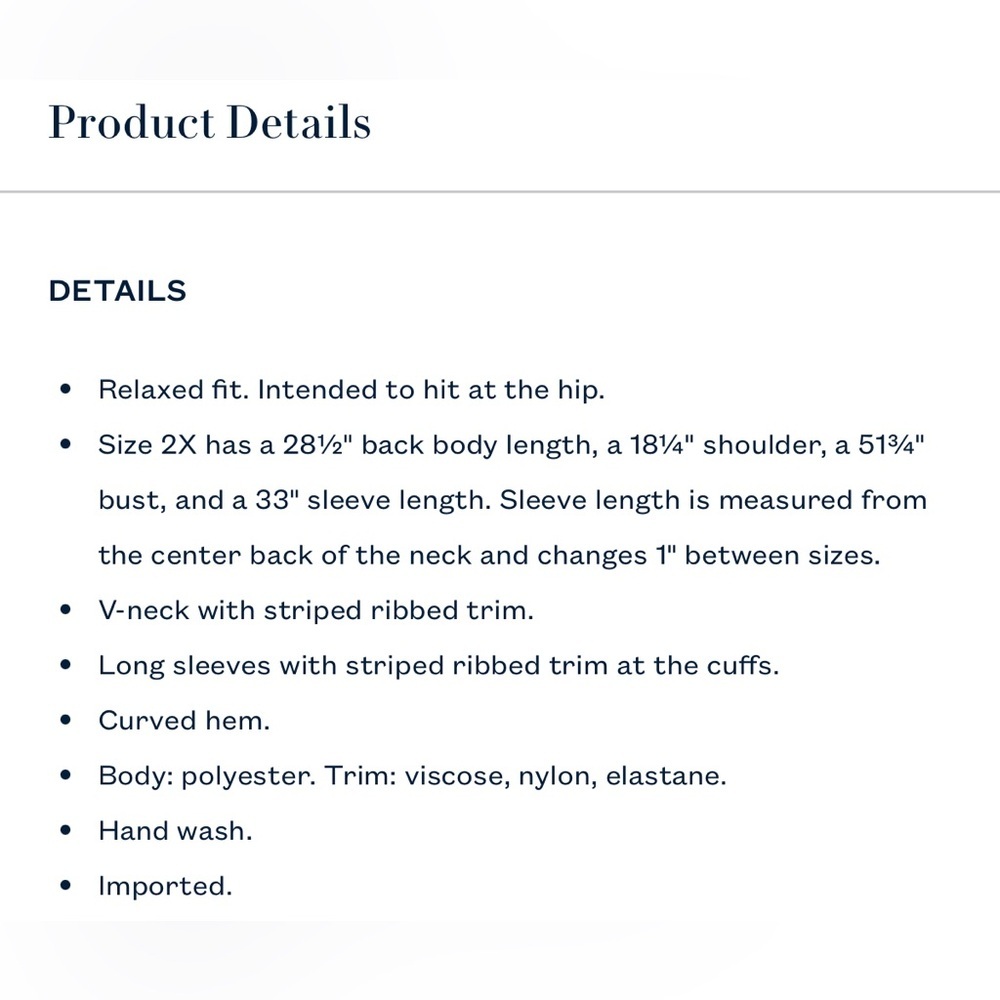Click the Imported text
The image size is (1000, 1000).
click(165, 886)
